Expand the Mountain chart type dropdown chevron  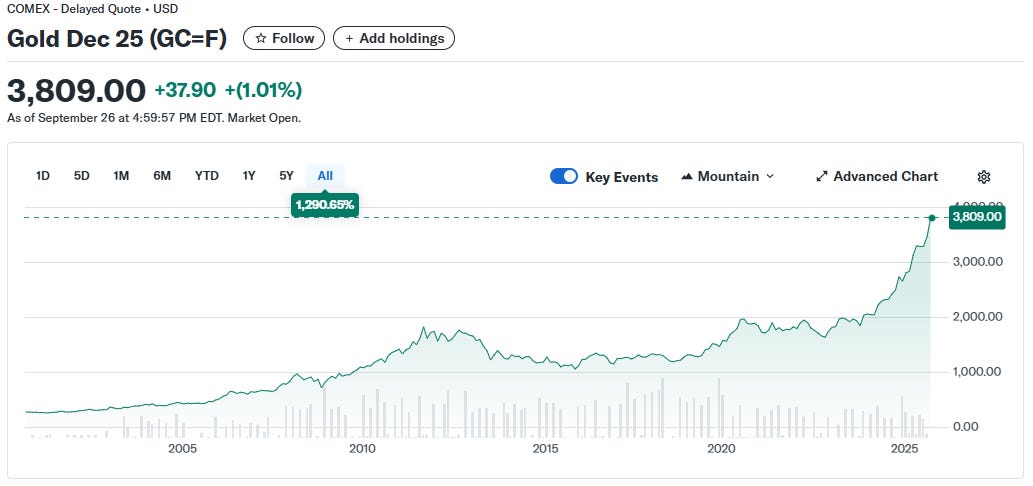(x=769, y=177)
